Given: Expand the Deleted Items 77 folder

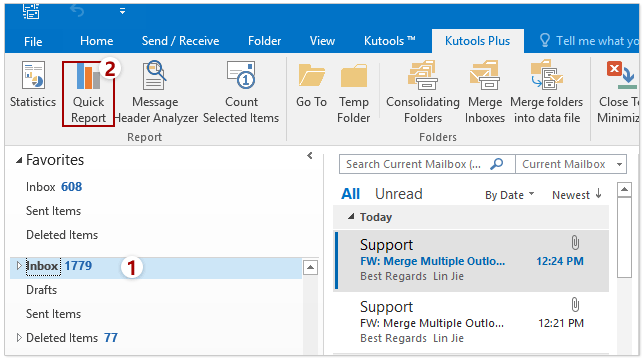Looking at the screenshot, I should pyautogui.click(x=19, y=337).
